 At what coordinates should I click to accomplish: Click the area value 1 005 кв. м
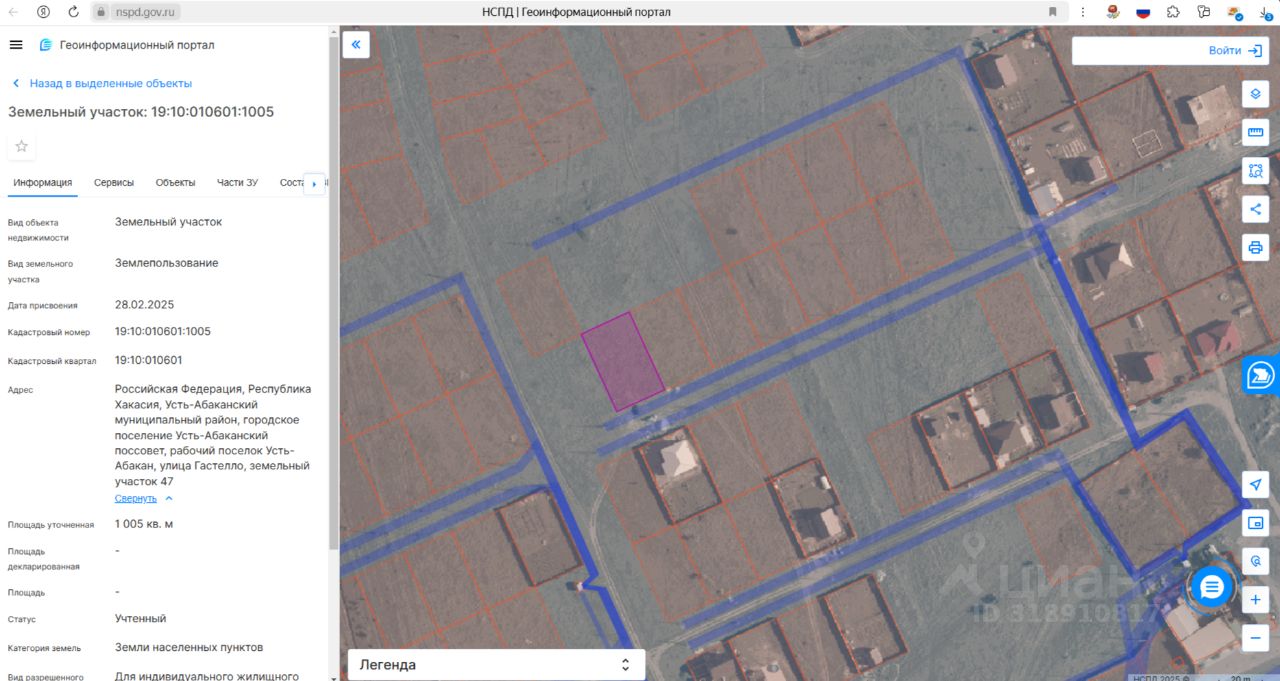(144, 524)
